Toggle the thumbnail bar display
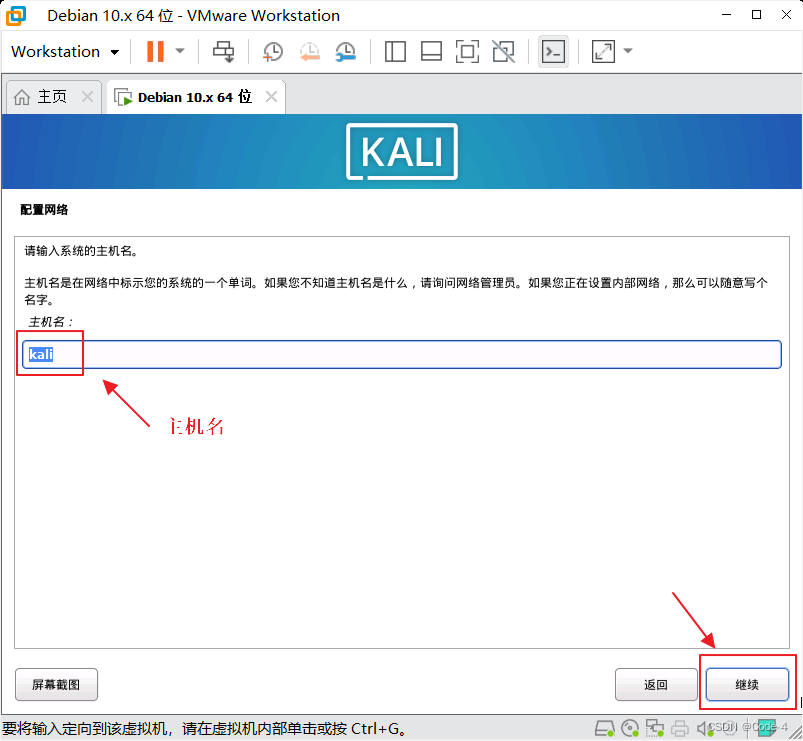803x741 pixels. coord(431,51)
